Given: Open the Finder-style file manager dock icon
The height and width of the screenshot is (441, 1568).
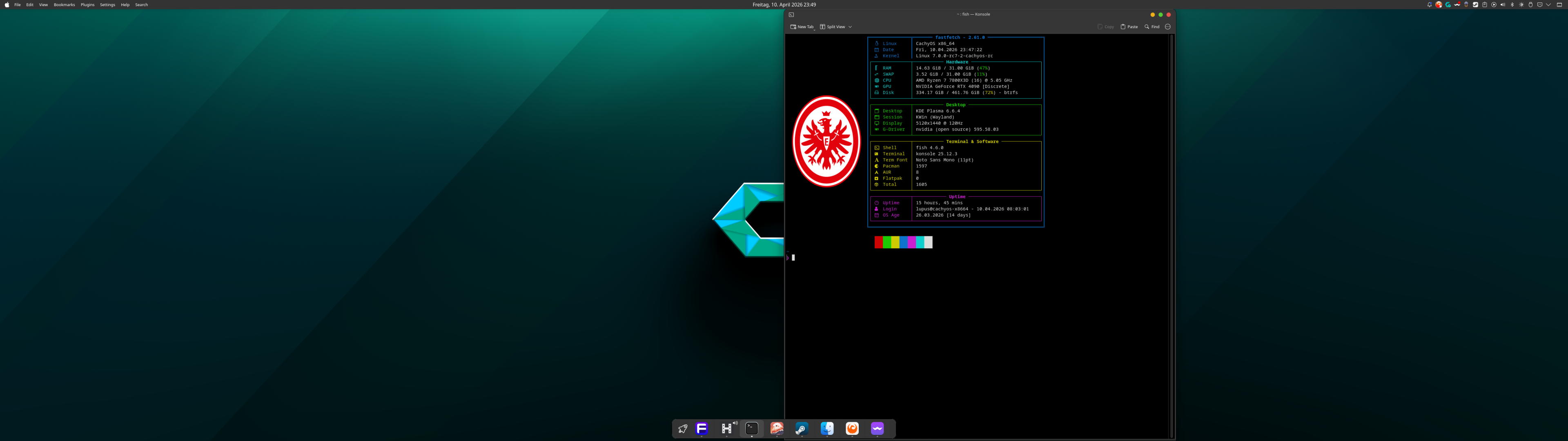Looking at the screenshot, I should 827,429.
